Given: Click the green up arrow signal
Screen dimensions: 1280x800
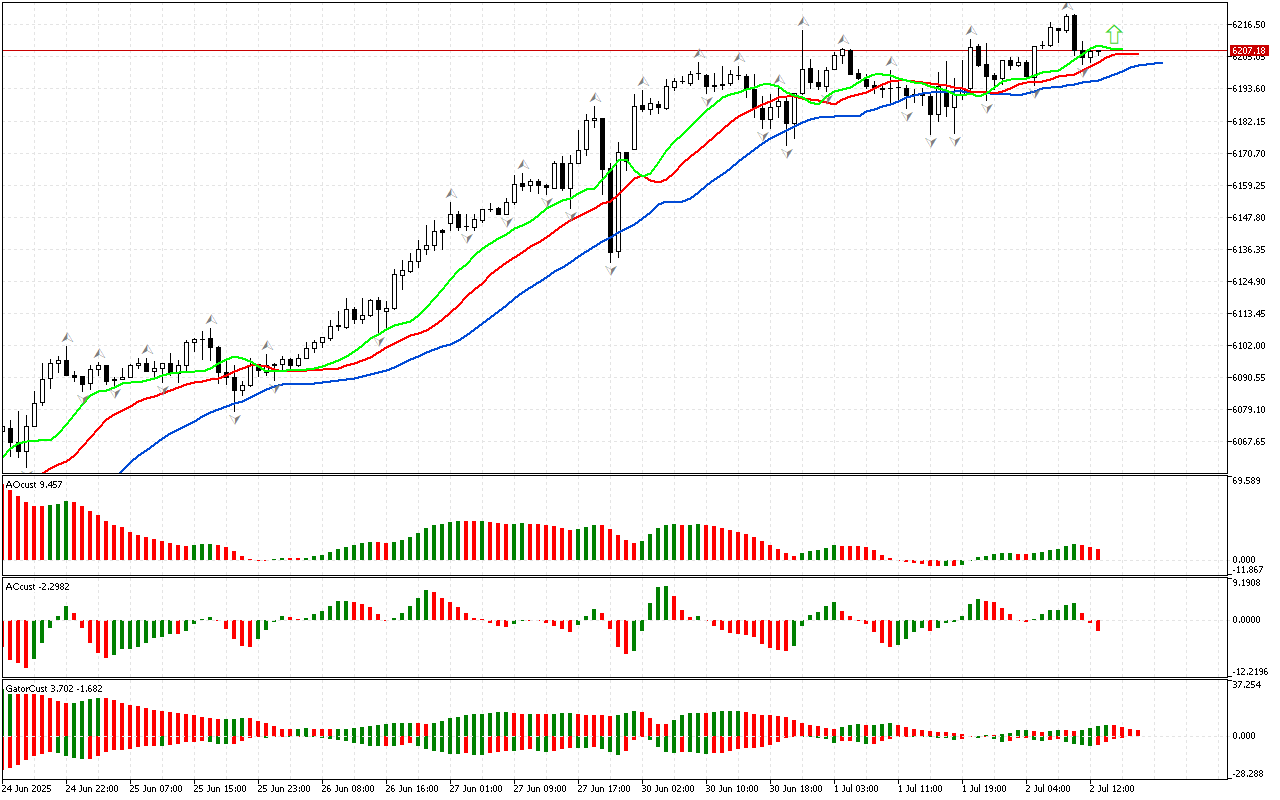Looking at the screenshot, I should coord(1114,35).
